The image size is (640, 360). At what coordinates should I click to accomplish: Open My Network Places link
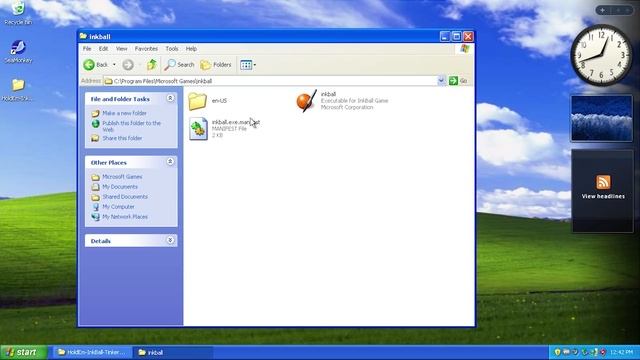coord(125,217)
